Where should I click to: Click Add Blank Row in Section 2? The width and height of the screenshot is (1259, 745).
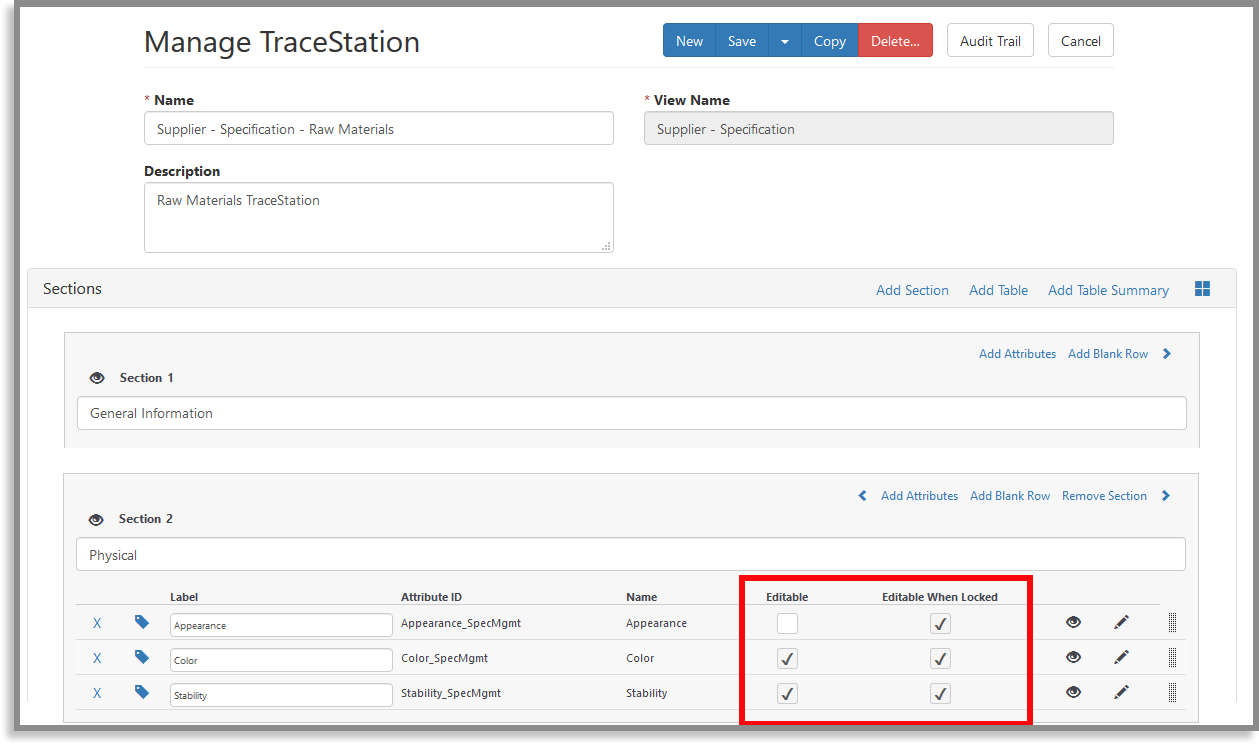click(x=1010, y=496)
